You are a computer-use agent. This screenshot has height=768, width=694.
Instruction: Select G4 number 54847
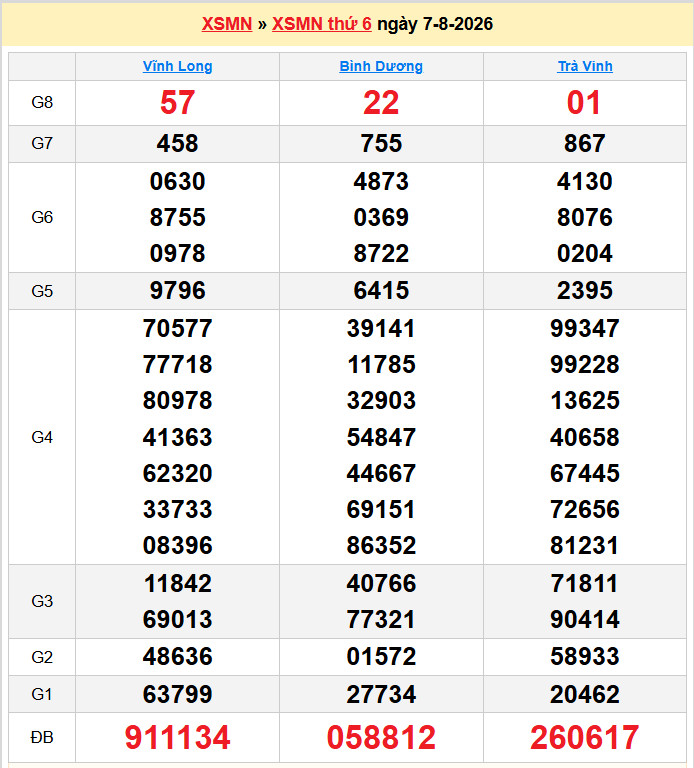[381, 437]
